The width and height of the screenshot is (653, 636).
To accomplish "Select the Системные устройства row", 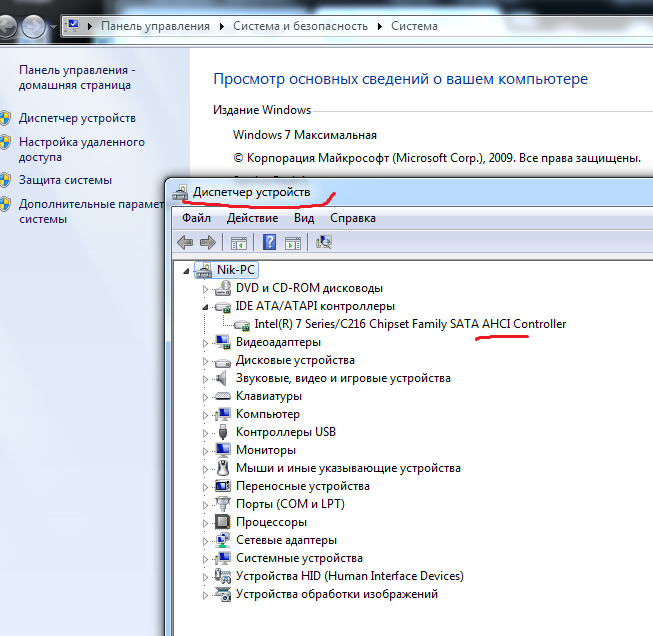I will [x=299, y=558].
